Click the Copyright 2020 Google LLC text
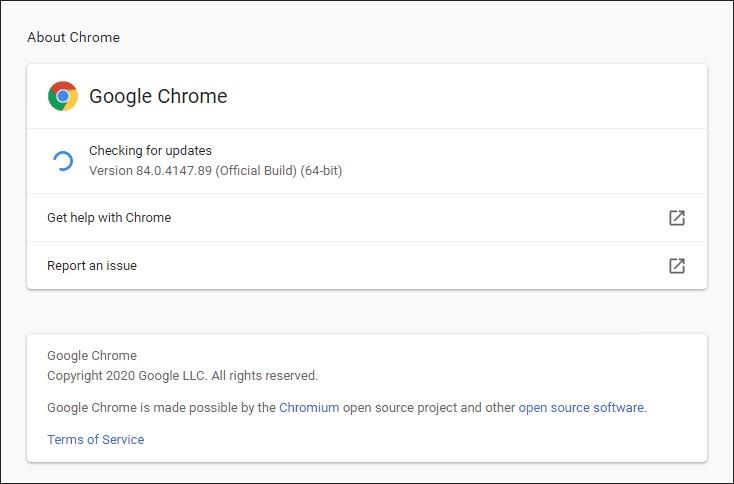Screen dimensions: 734x484 183,376
